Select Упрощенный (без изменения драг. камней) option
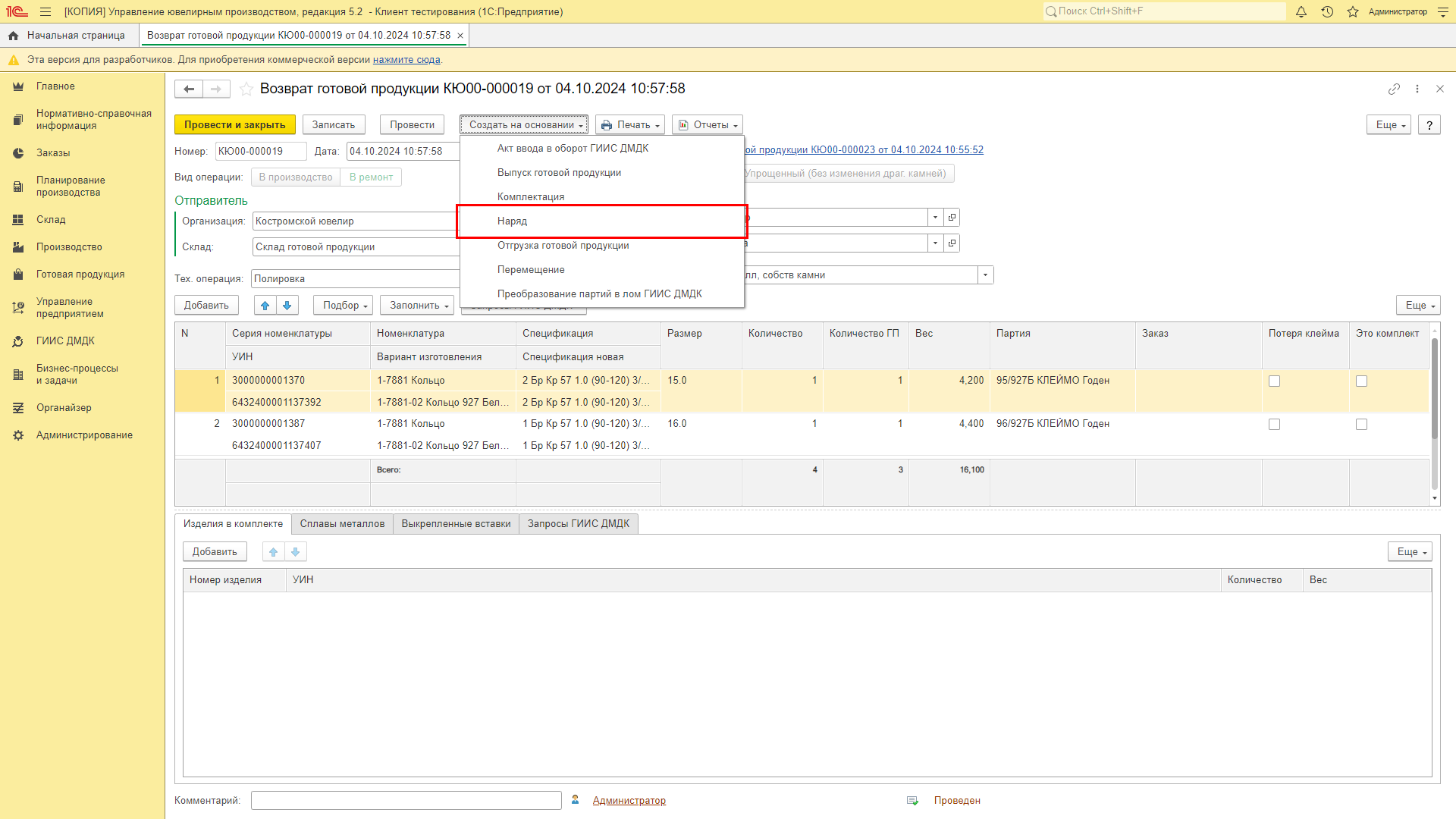Screen dimensions: 1456x819 [x=847, y=174]
